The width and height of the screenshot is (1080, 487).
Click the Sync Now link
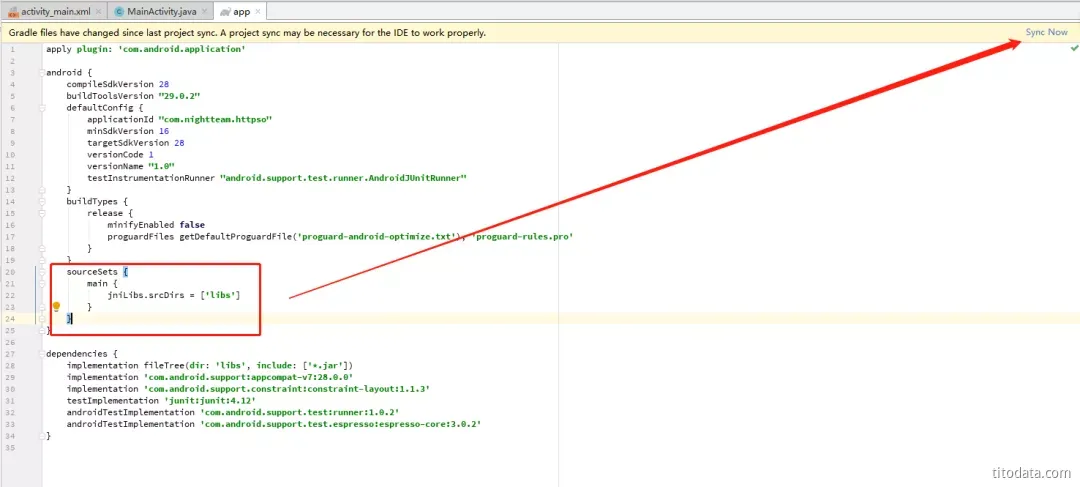pos(1046,32)
